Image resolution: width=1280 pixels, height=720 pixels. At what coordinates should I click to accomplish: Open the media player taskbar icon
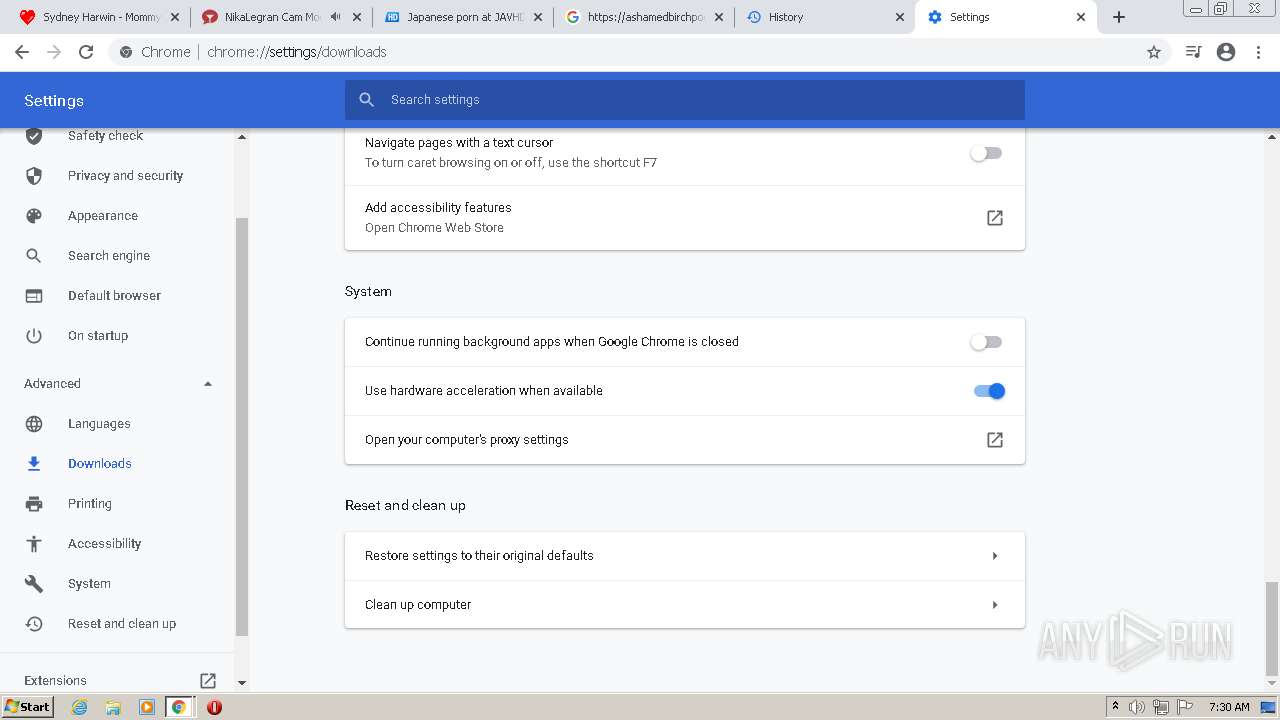pos(146,707)
